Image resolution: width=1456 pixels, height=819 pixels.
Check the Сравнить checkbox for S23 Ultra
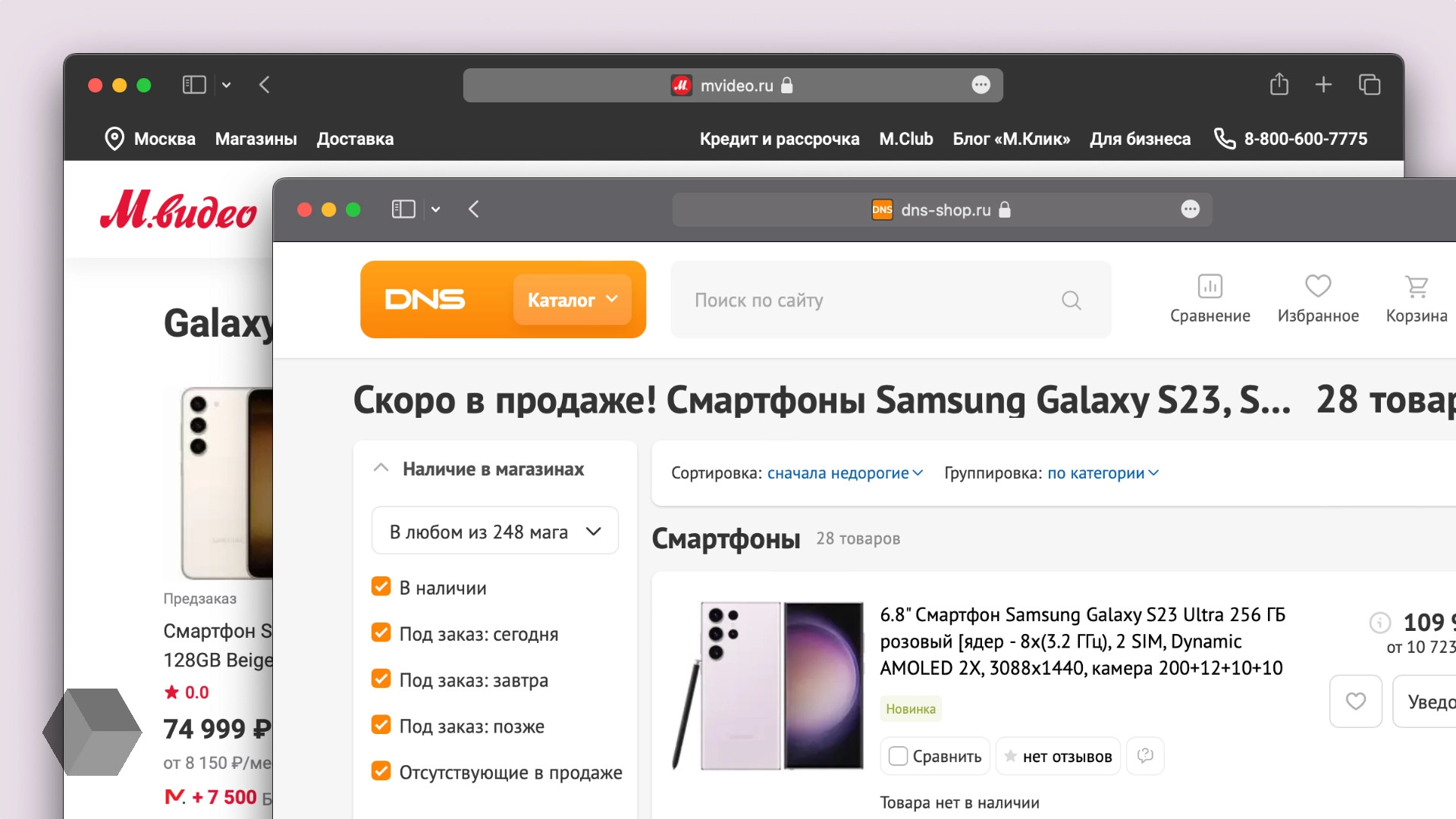tap(898, 756)
